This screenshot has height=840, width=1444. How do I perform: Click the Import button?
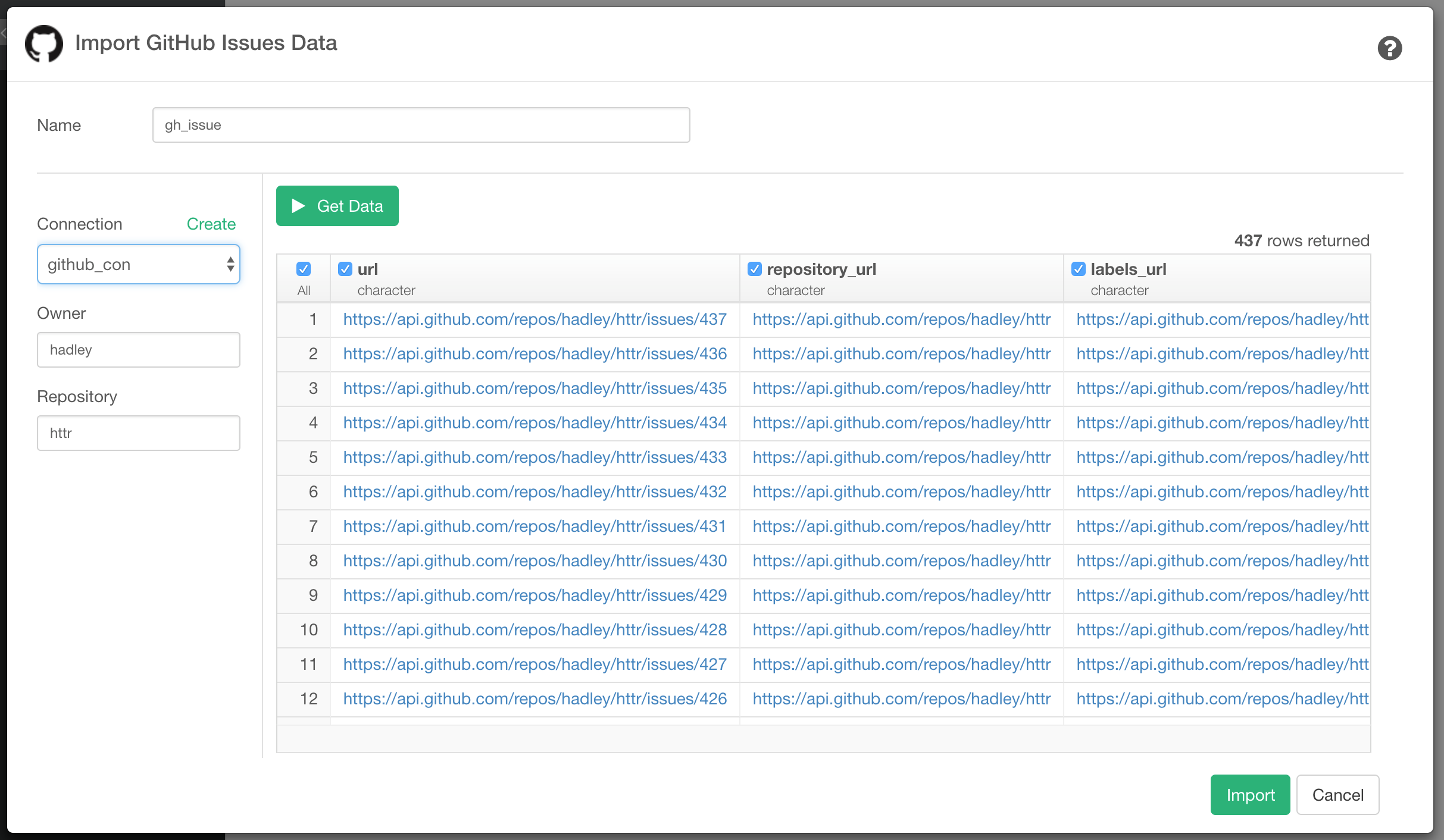1250,795
